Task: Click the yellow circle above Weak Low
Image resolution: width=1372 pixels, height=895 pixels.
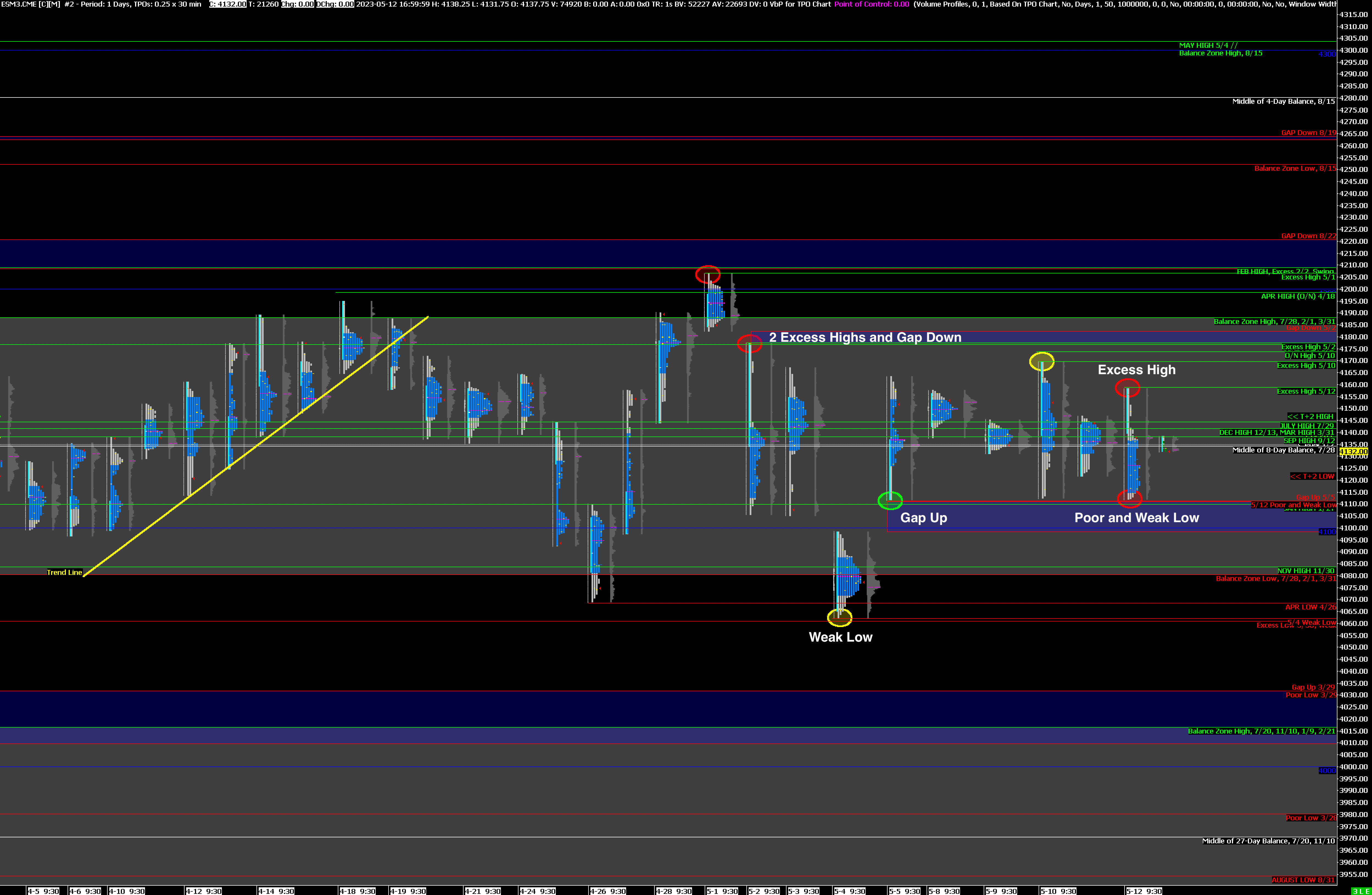Action: (839, 618)
